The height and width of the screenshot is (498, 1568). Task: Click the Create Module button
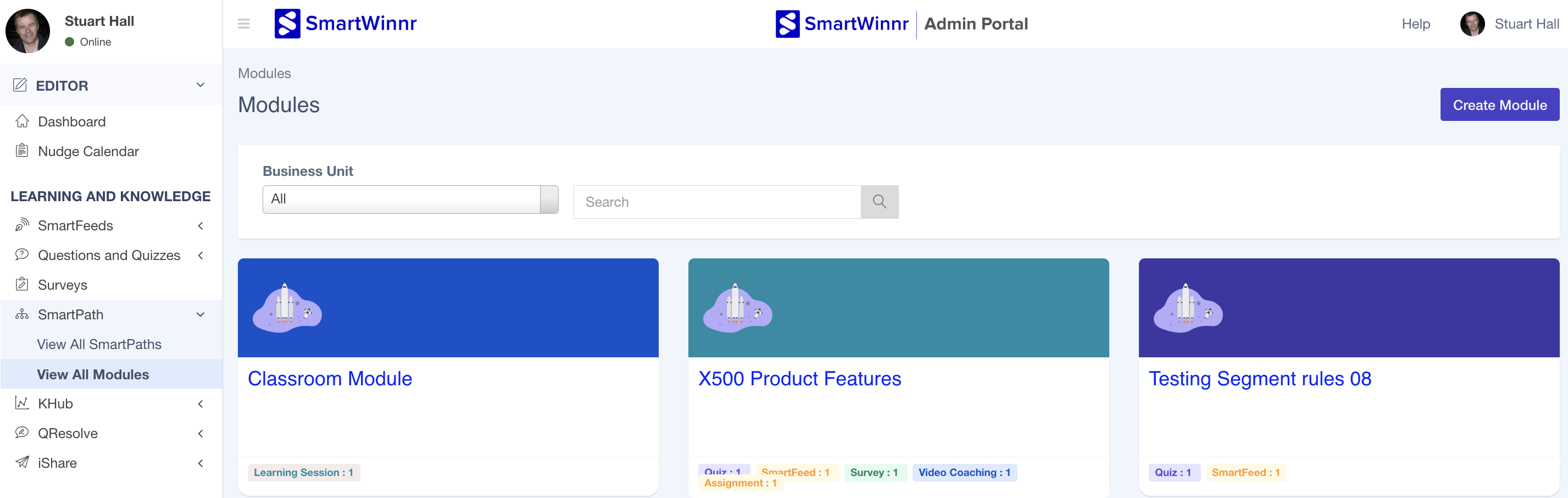(x=1499, y=105)
